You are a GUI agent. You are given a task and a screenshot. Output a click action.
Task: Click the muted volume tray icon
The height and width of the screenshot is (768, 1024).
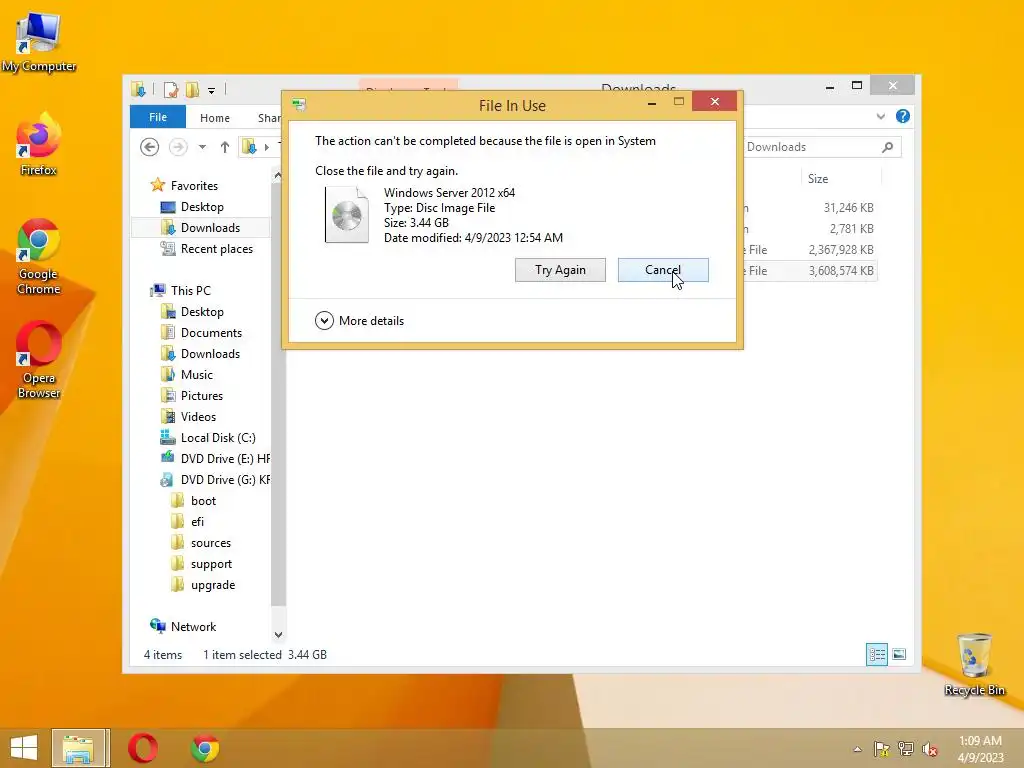pyautogui.click(x=929, y=749)
